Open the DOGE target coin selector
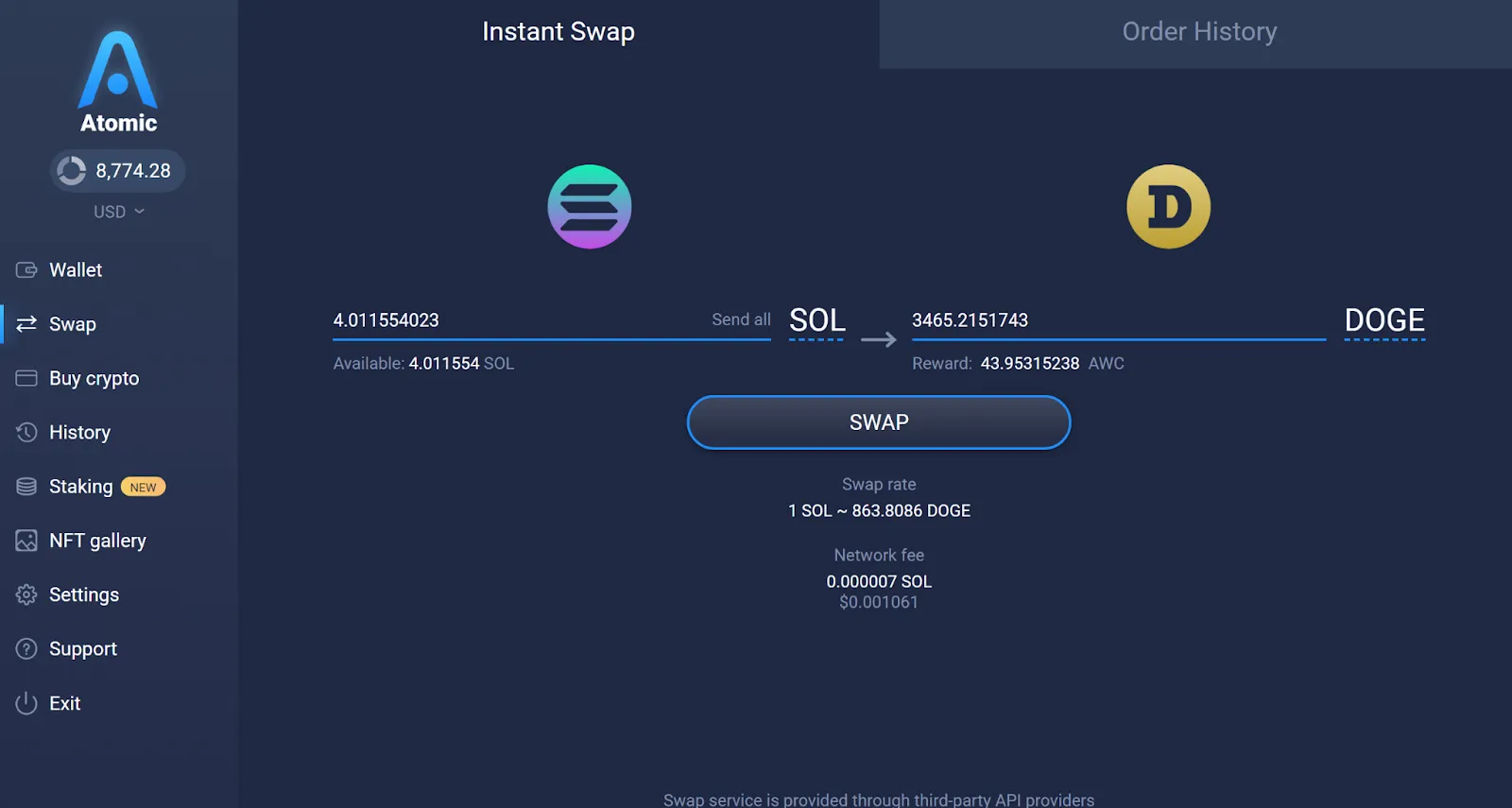 (x=1384, y=321)
